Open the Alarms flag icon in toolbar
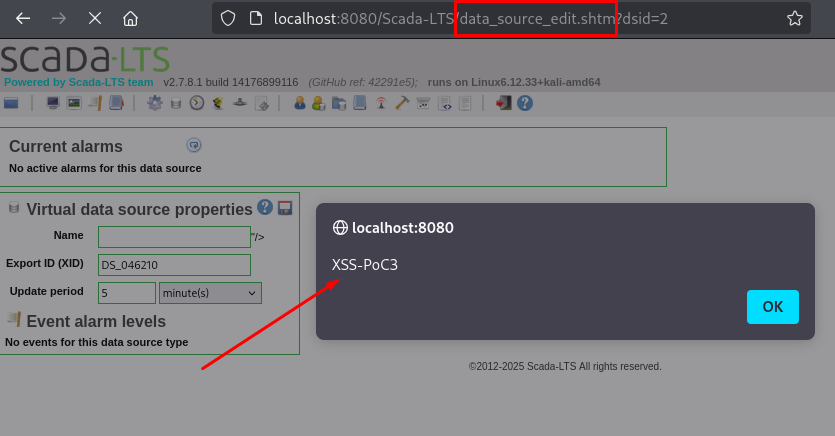The height and width of the screenshot is (436, 835). point(95,103)
